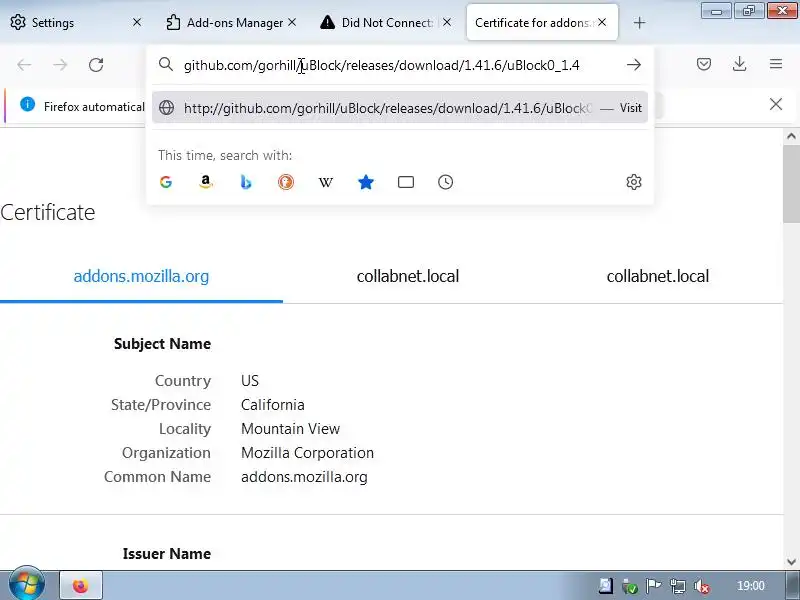Viewport: 800px width, 600px height.
Task: Visit the suggested http://github.com URL result
Action: [x=400, y=108]
